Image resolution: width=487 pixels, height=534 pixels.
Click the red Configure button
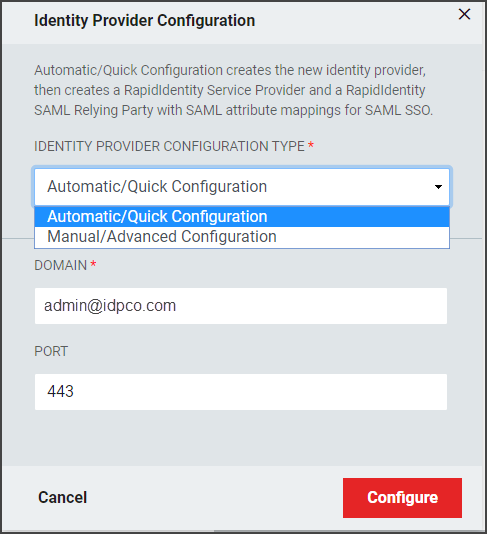click(x=402, y=498)
